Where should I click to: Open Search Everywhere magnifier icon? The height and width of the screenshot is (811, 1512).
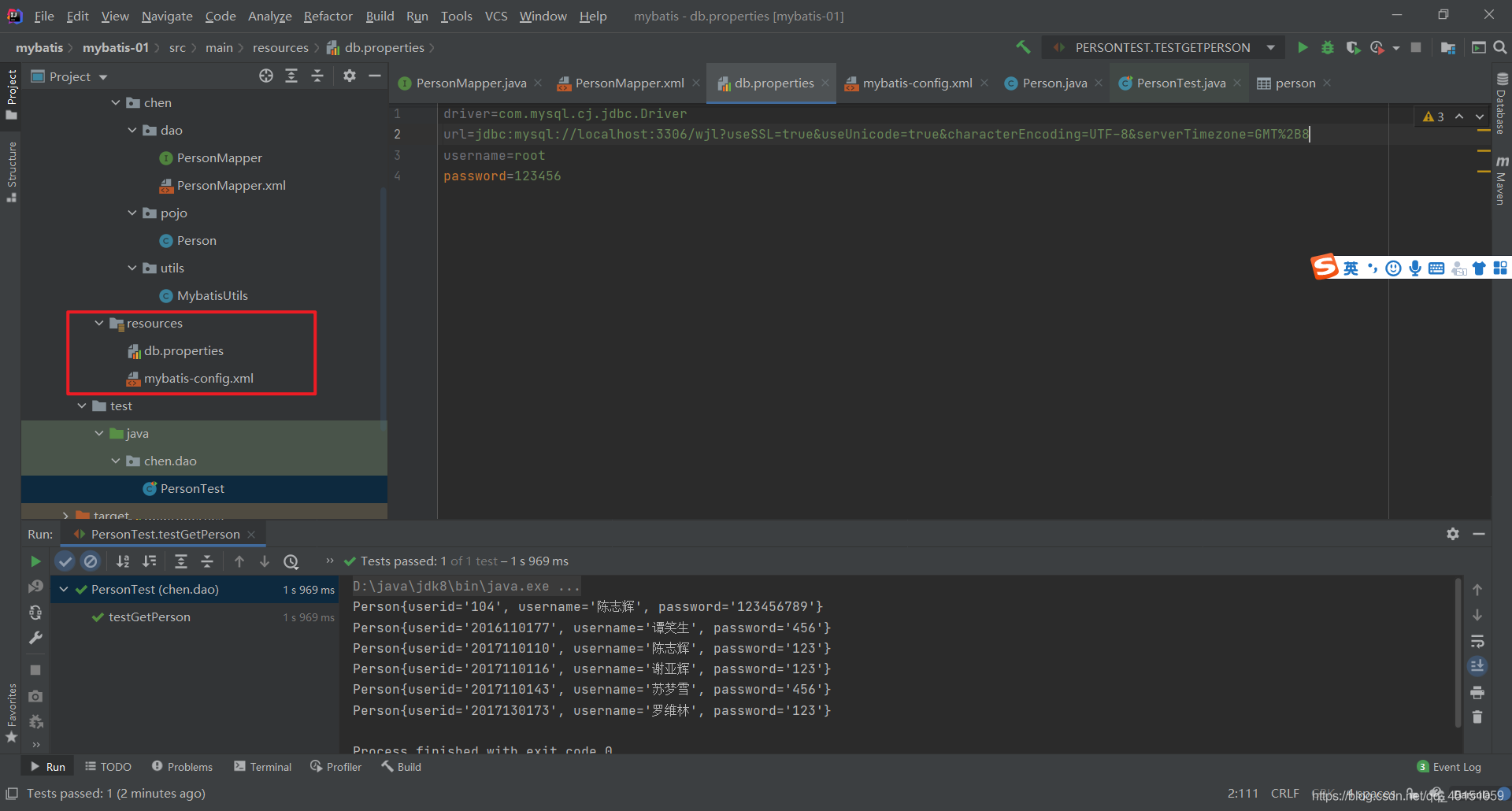1500,47
